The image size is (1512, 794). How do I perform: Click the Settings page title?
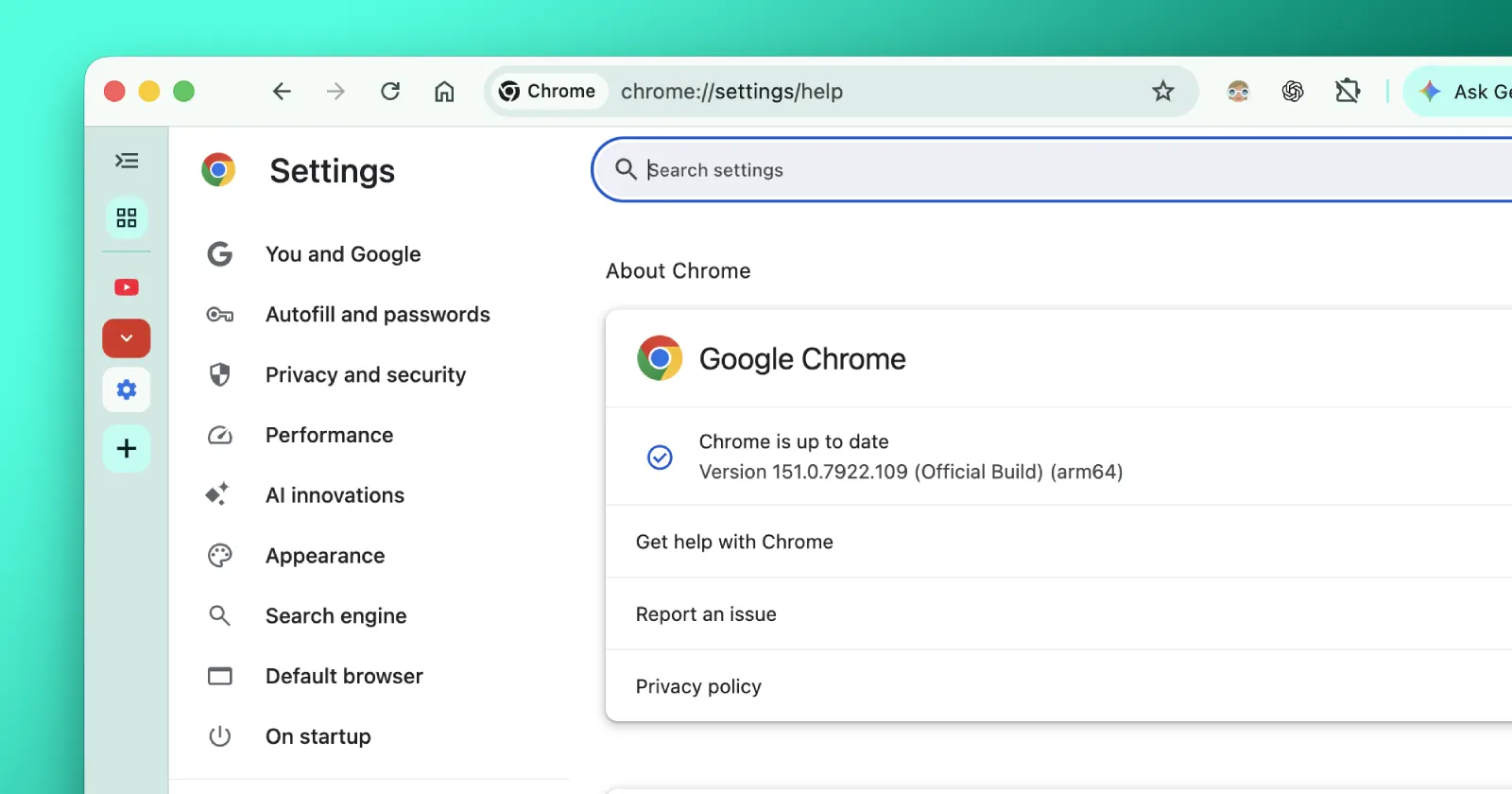coord(332,171)
